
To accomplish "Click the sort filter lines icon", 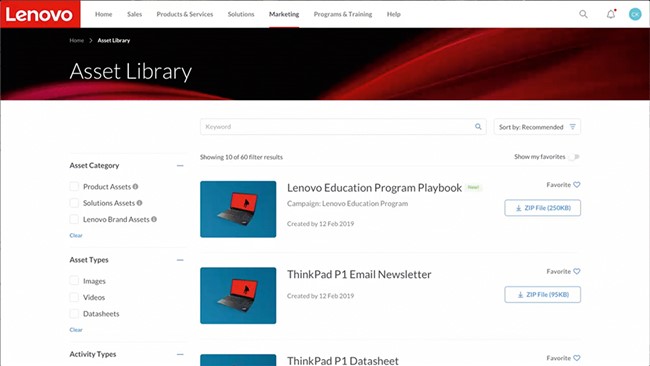I will [x=572, y=126].
